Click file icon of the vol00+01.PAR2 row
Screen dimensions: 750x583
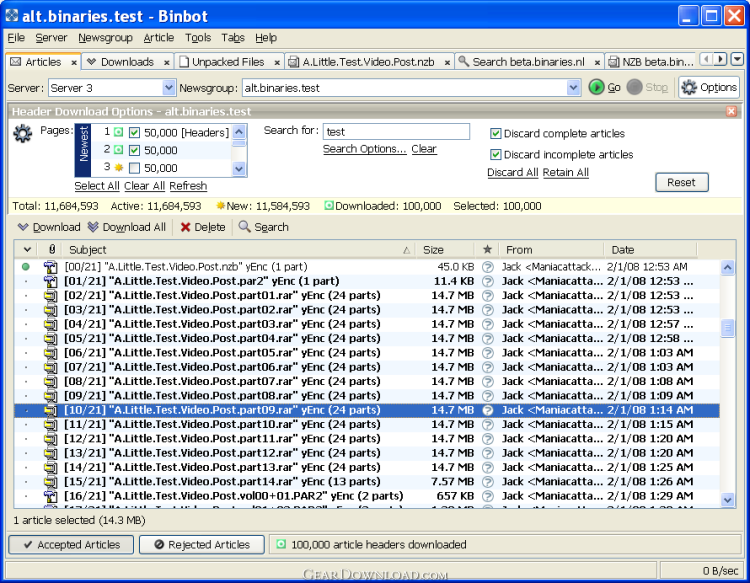click(50, 496)
